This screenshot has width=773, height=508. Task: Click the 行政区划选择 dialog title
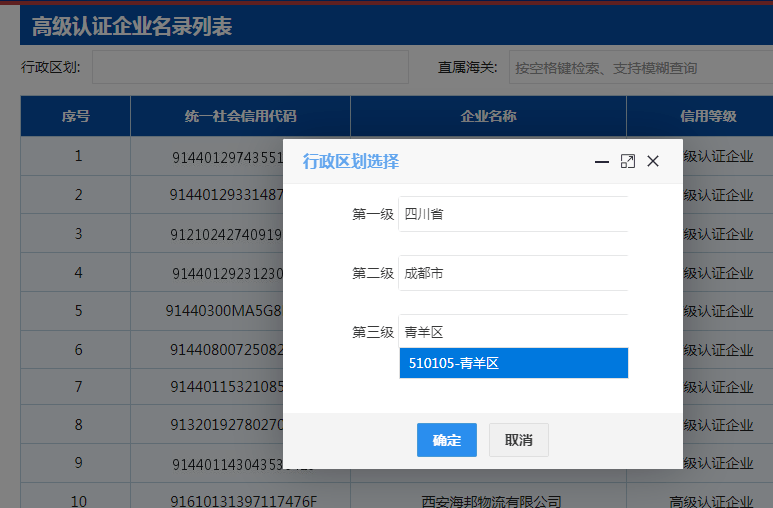[x=351, y=161]
